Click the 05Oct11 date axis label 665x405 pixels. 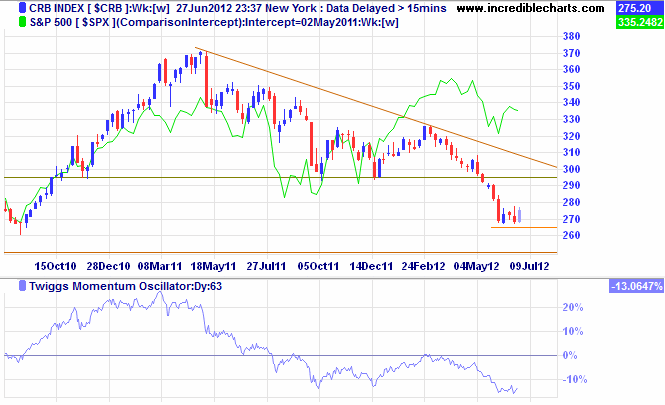click(318, 266)
